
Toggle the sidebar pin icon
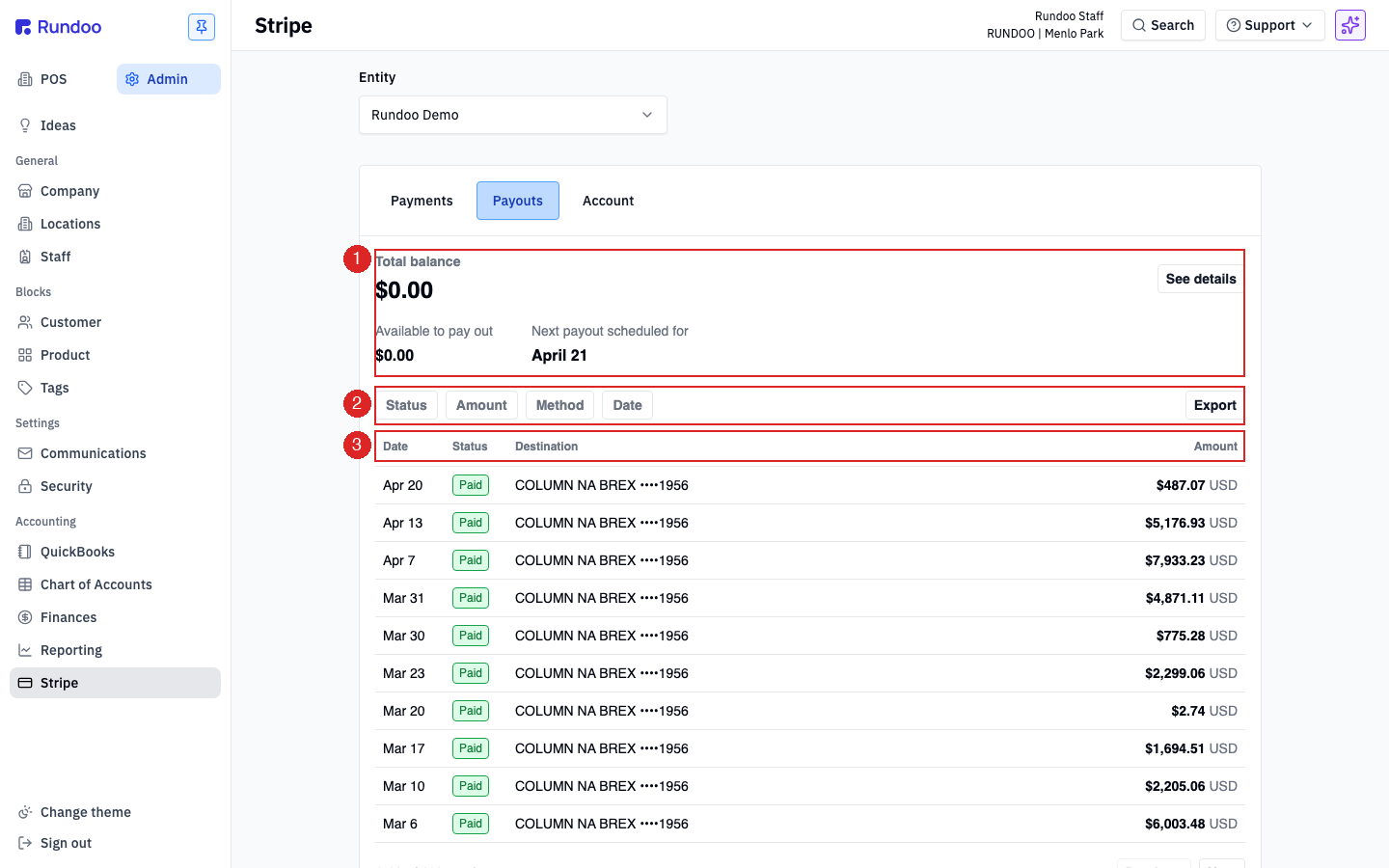tap(202, 27)
